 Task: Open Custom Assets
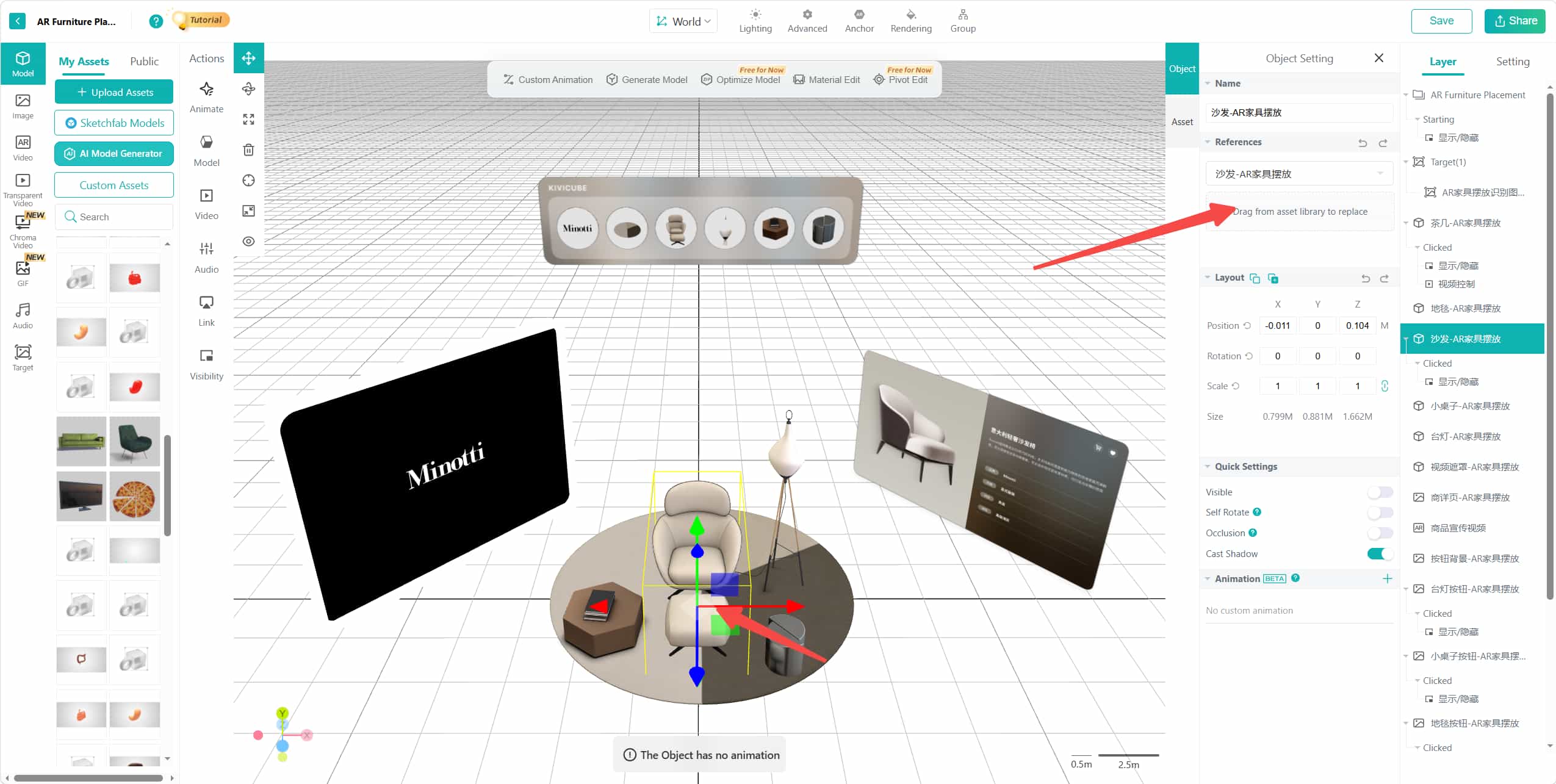(x=114, y=185)
